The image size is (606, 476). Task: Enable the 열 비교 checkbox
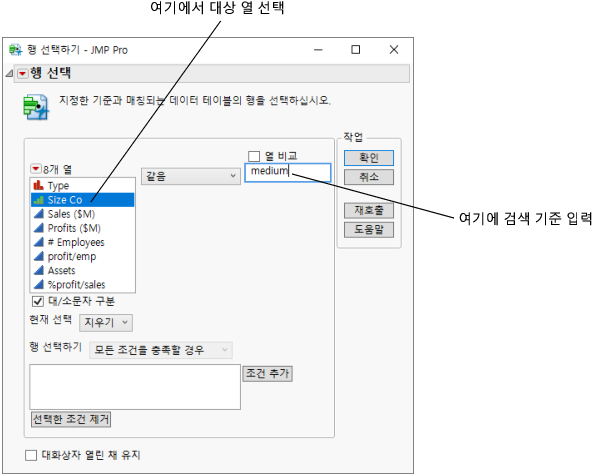pos(254,156)
